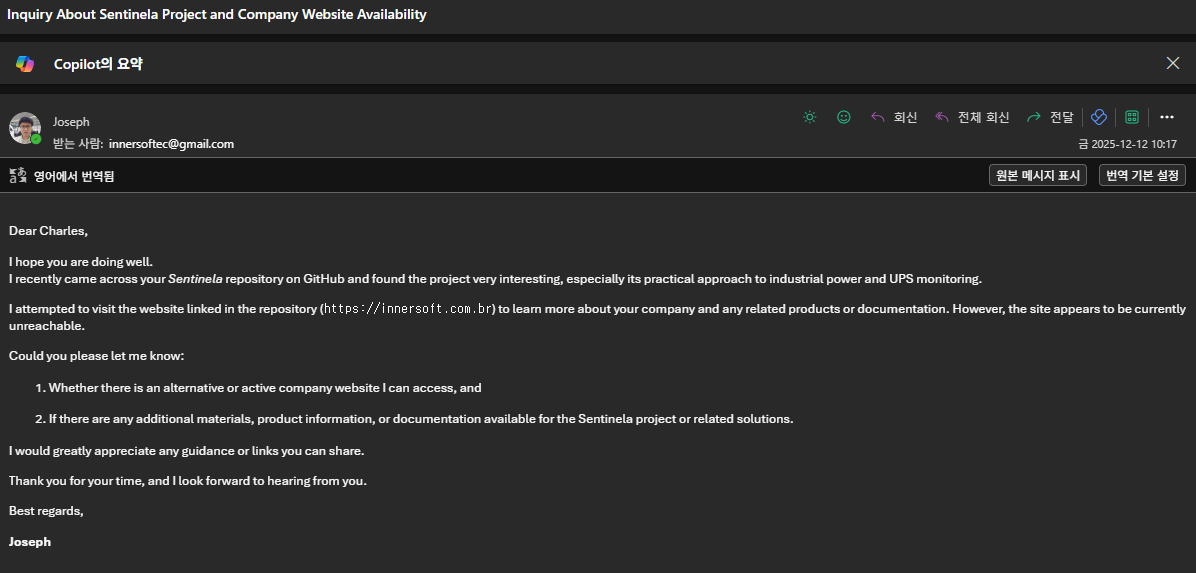This screenshot has width=1196, height=573.
Task: Toggle the light/dark mode sun icon
Action: coord(810,117)
